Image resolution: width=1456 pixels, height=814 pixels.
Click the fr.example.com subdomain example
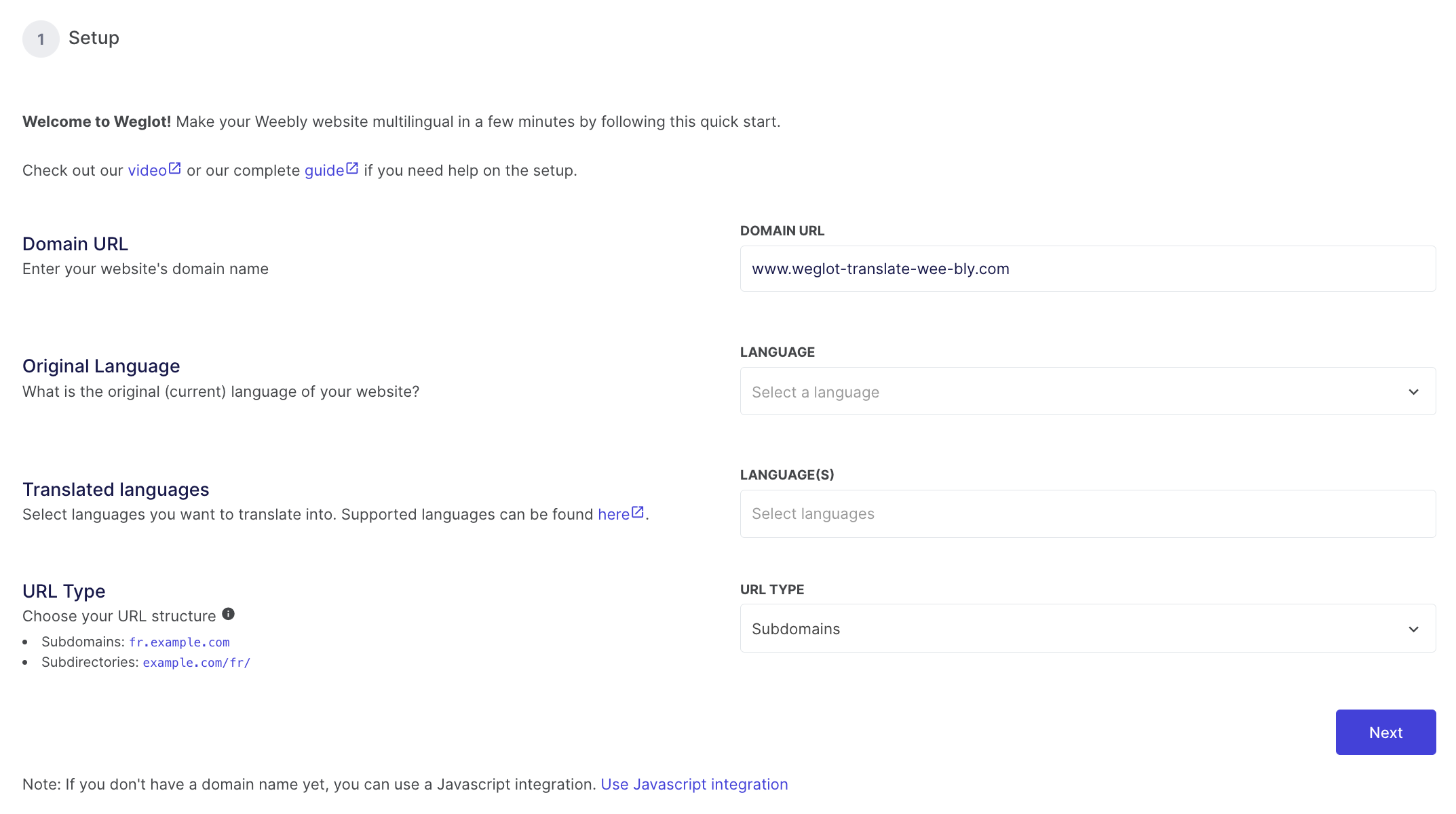pos(179,642)
